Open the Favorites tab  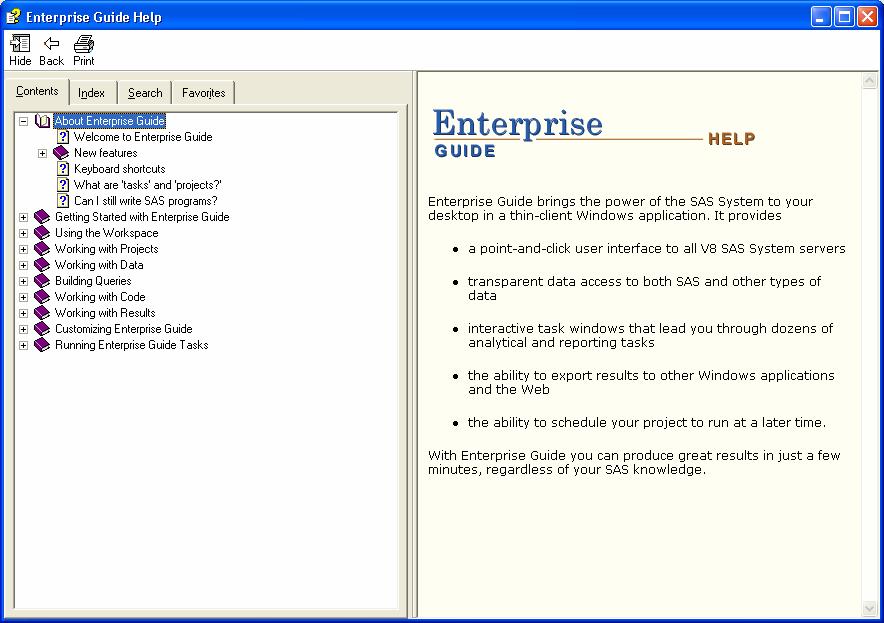(x=204, y=93)
